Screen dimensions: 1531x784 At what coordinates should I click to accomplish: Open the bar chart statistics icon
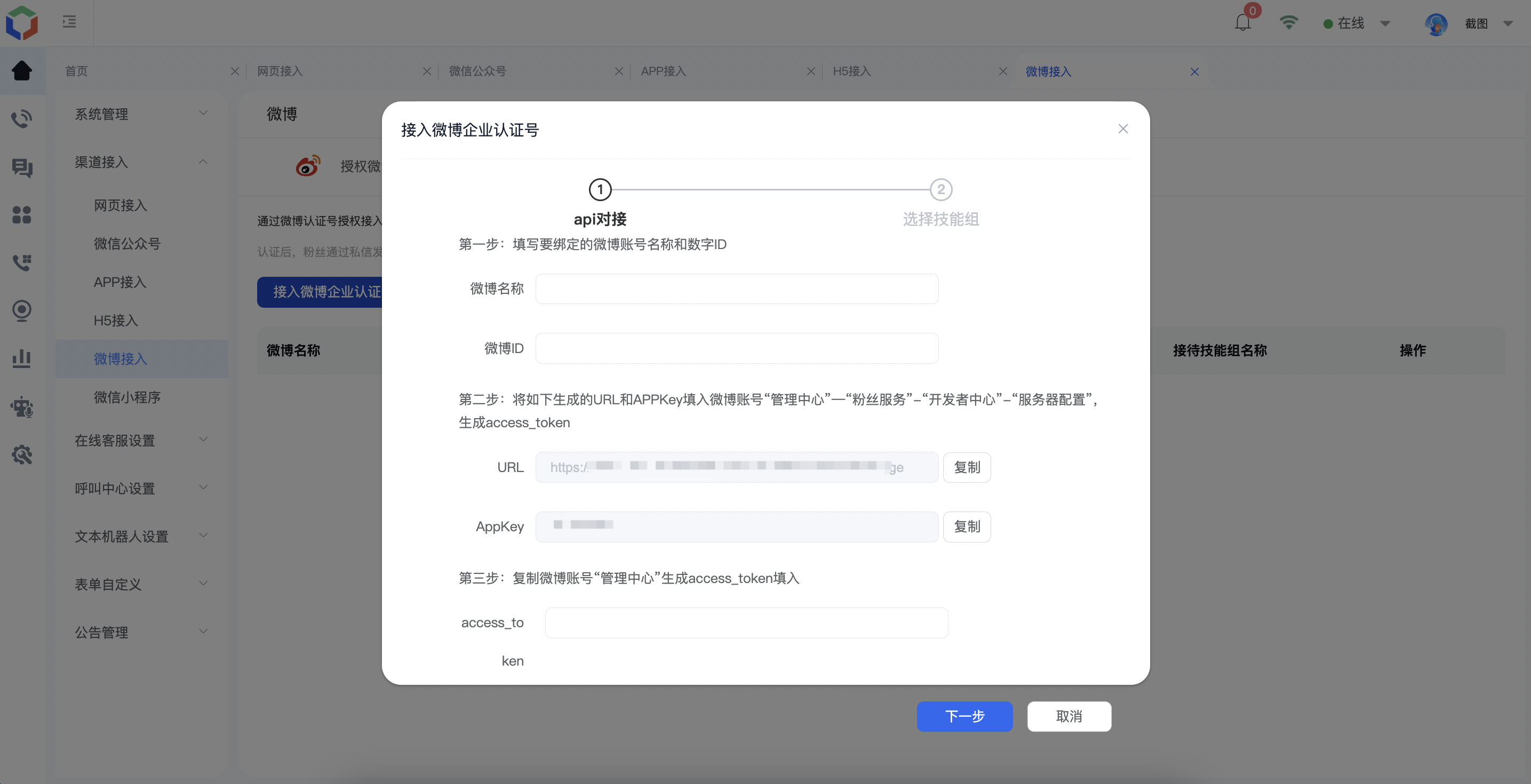click(22, 358)
